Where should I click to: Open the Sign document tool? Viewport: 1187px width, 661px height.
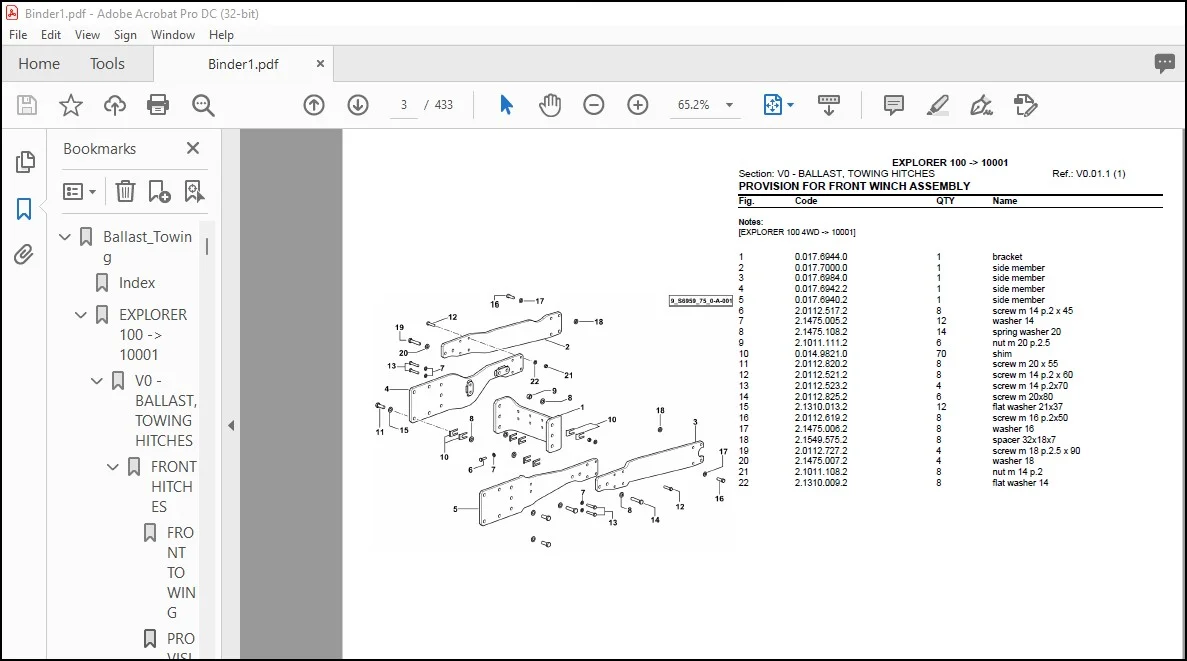click(981, 105)
